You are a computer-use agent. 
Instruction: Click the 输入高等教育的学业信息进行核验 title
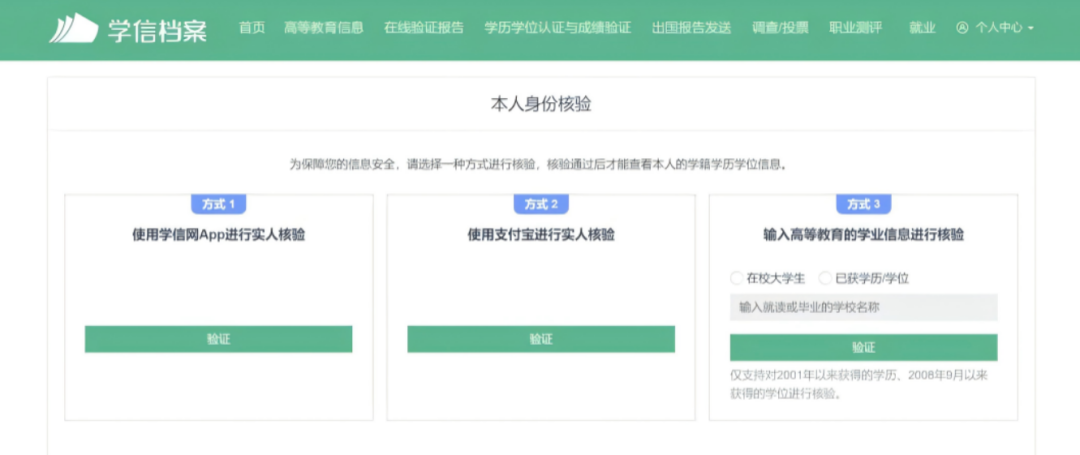pyautogui.click(x=863, y=235)
